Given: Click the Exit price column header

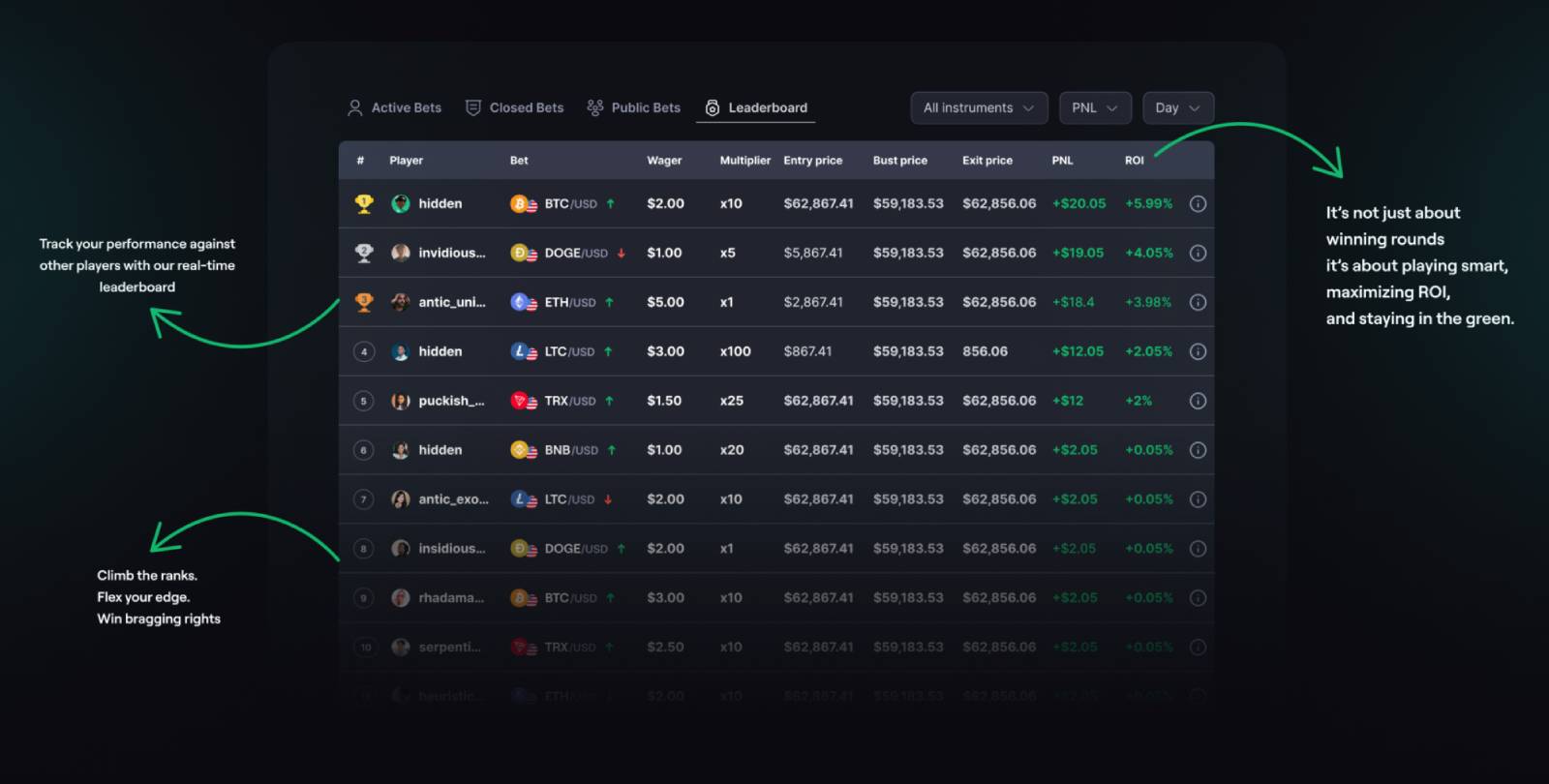Looking at the screenshot, I should pyautogui.click(x=987, y=161).
